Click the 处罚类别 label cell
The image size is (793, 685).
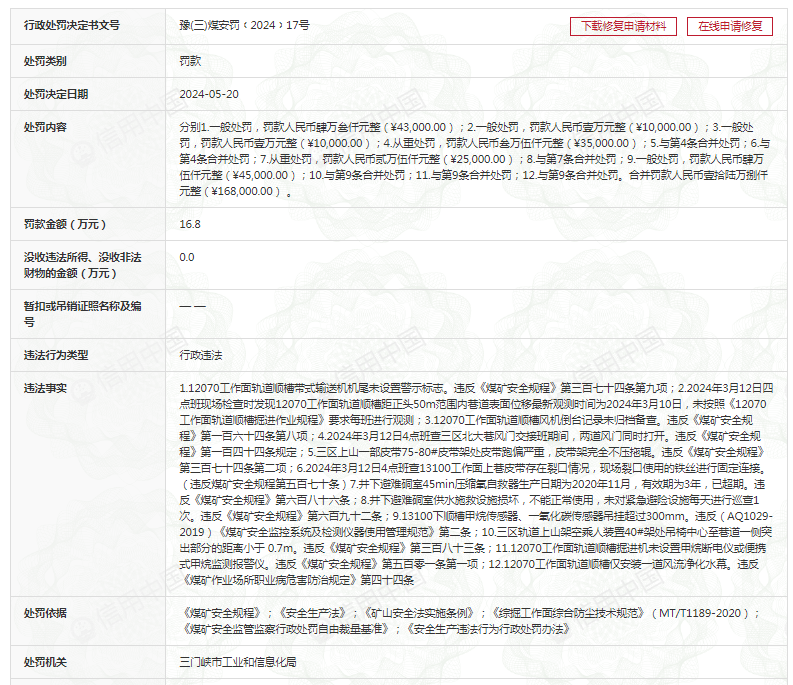click(x=46, y=61)
